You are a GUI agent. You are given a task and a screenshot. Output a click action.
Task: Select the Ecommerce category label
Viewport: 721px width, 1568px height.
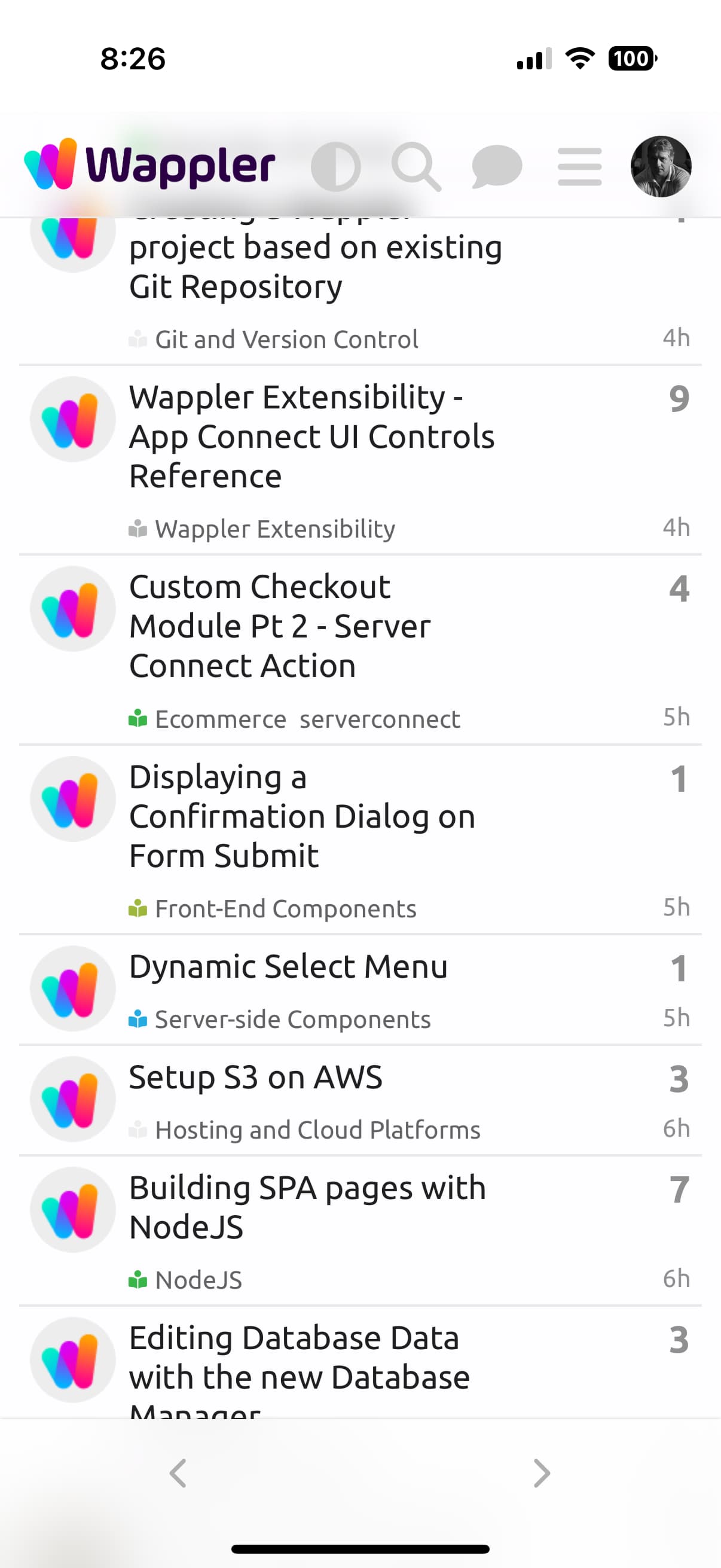[220, 719]
